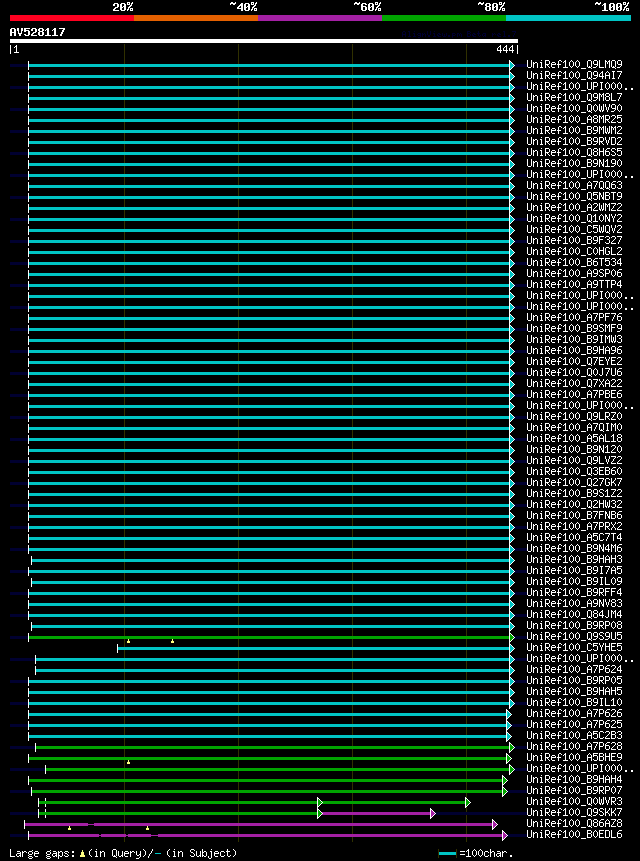640x861 pixels.
Task: Click the UniRef100_A7P624 label
Action: 574,669
